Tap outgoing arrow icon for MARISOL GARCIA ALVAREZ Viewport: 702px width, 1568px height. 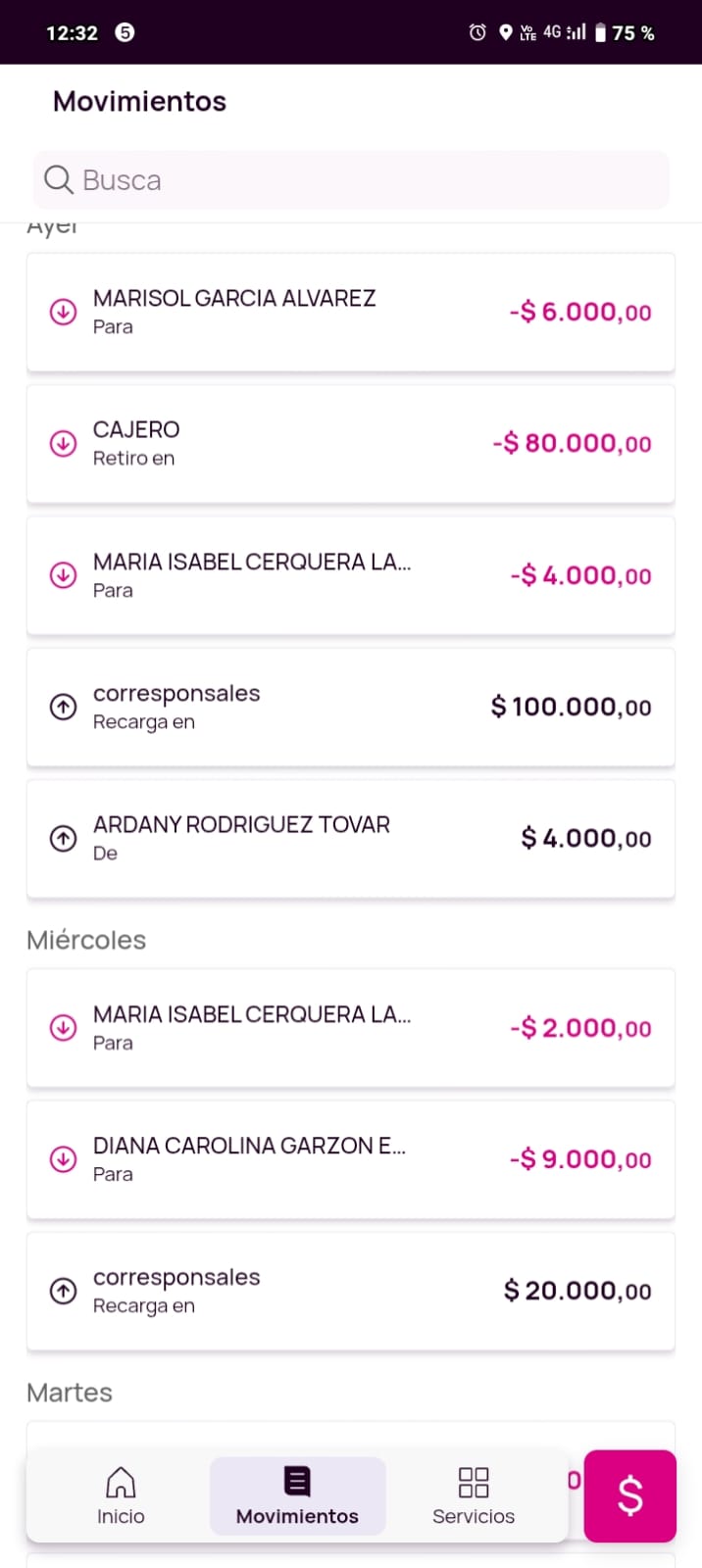pyautogui.click(x=64, y=313)
